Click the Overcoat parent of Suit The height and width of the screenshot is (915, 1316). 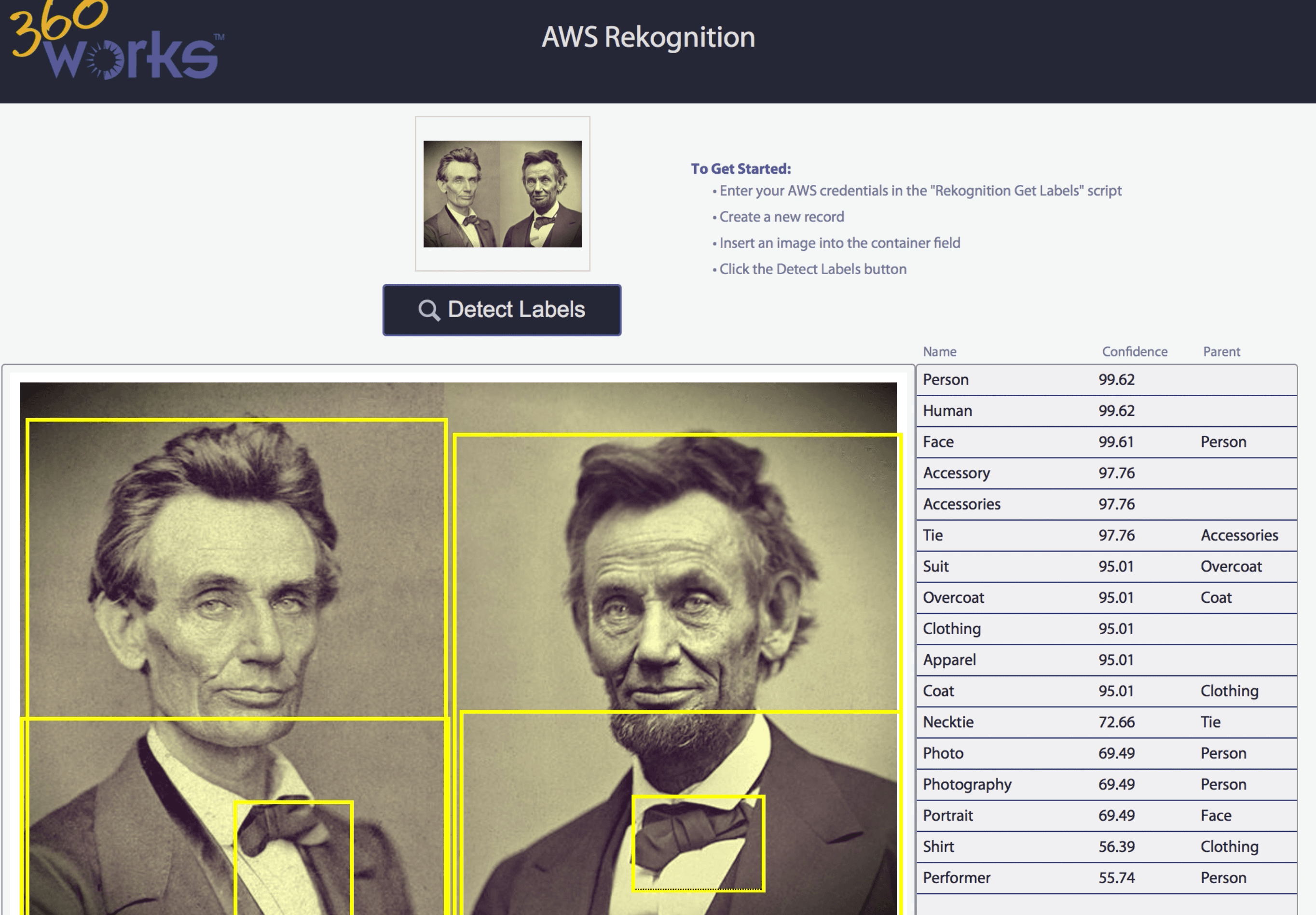tap(1231, 567)
